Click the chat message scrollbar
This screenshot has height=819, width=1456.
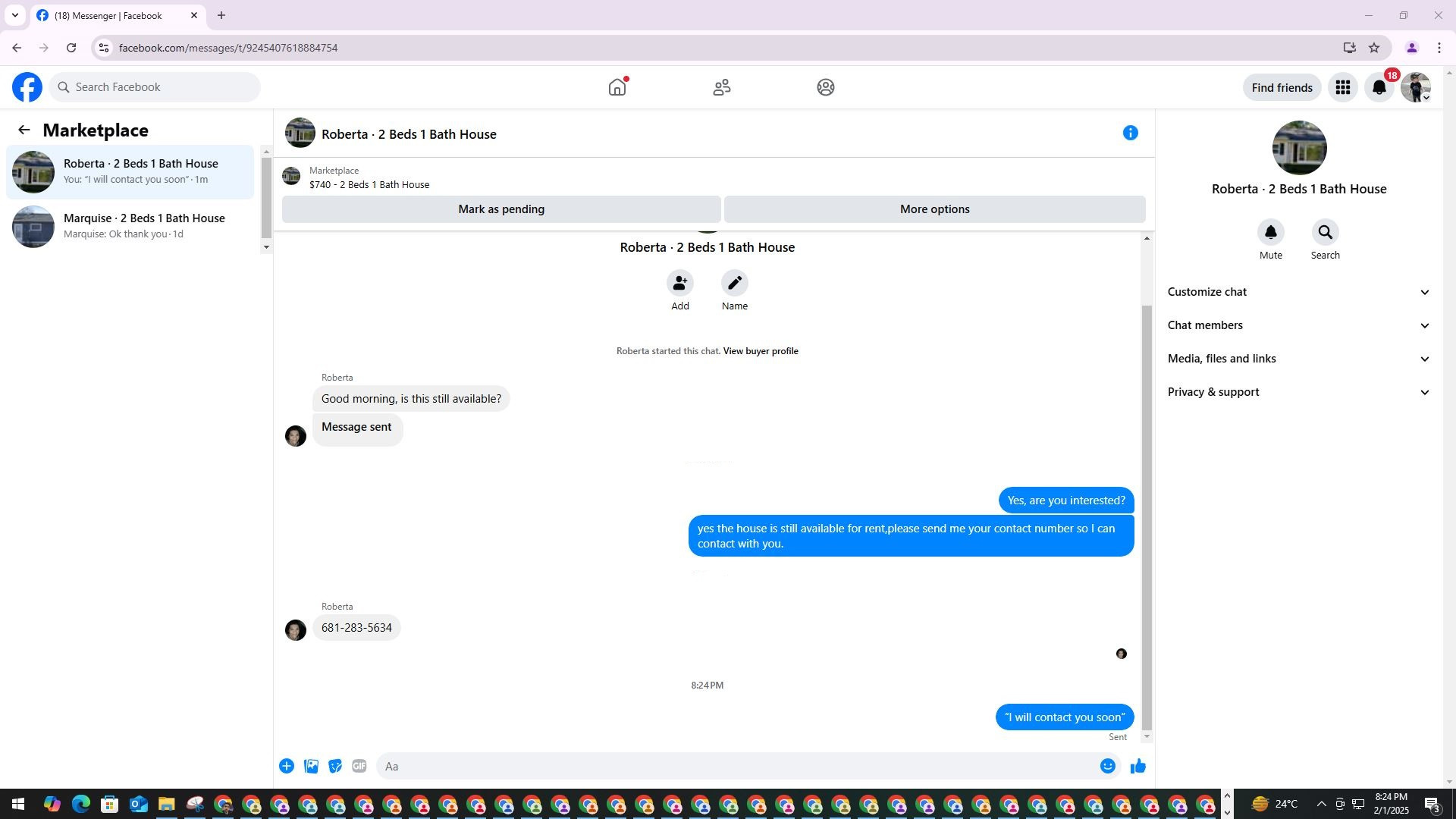1147,516
